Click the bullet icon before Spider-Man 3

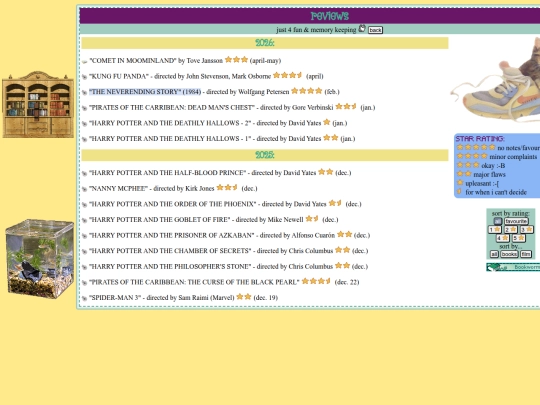click(84, 298)
